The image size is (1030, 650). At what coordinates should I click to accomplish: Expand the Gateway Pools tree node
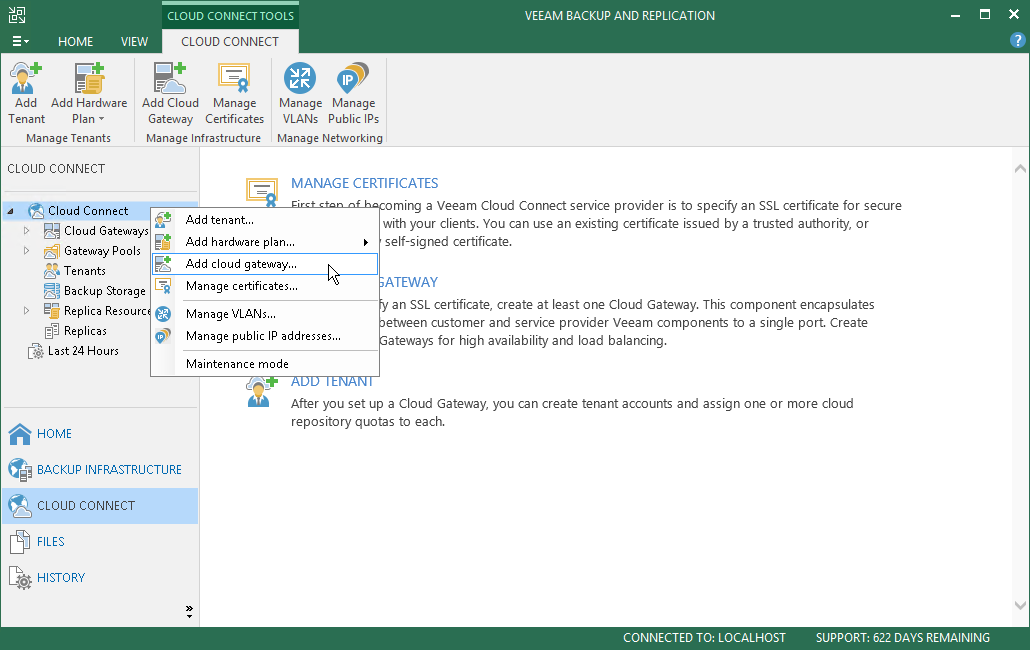coord(26,251)
